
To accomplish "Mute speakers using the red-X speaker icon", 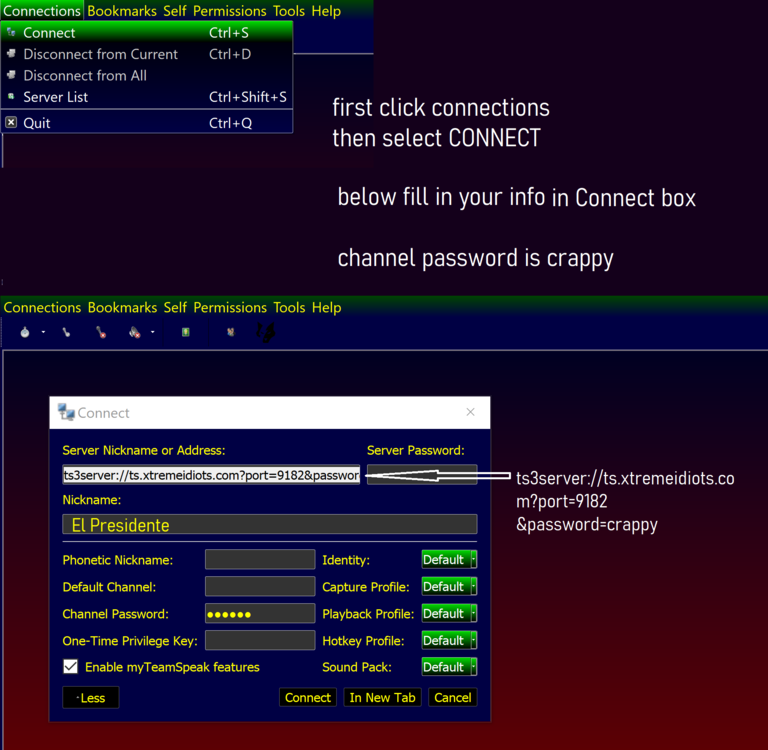I will click(x=135, y=333).
